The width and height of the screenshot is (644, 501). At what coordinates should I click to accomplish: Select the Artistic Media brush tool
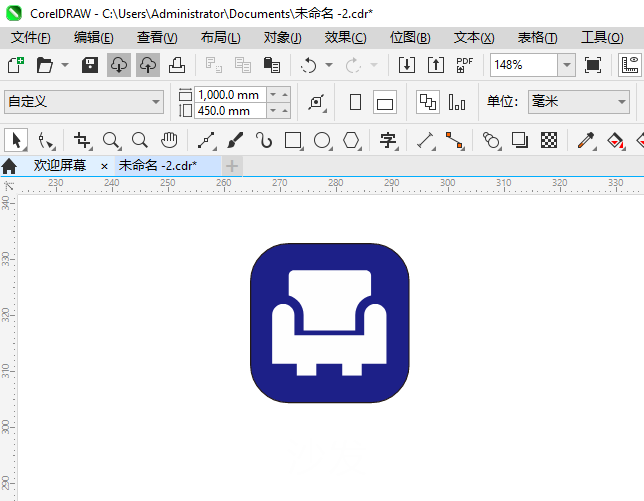pos(235,140)
